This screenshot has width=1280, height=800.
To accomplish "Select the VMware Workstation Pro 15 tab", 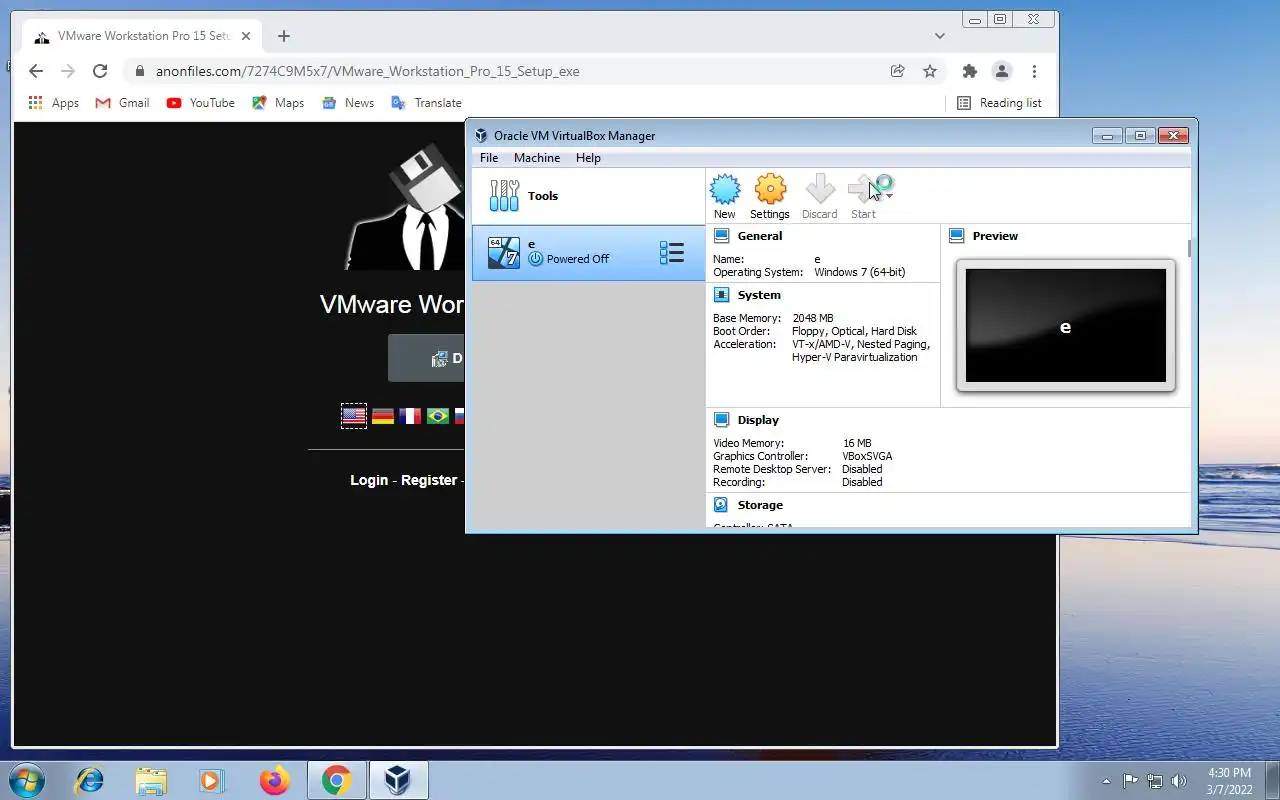I will point(141,36).
